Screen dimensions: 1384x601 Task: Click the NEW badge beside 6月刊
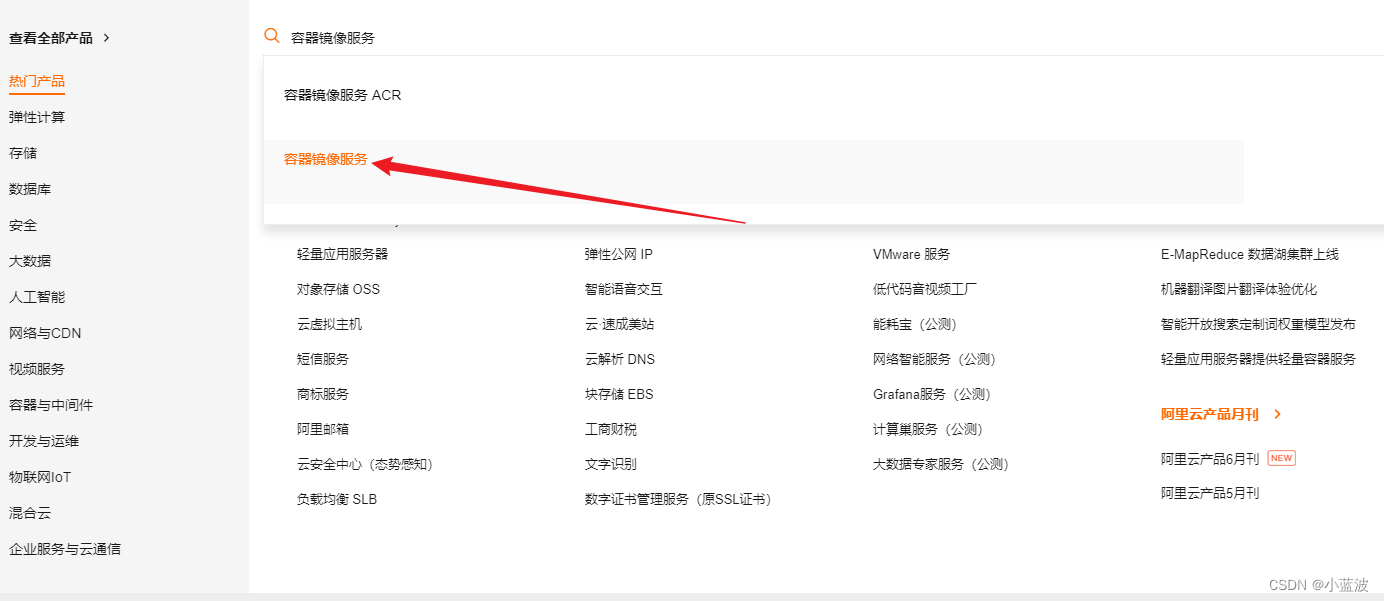tap(1281, 458)
